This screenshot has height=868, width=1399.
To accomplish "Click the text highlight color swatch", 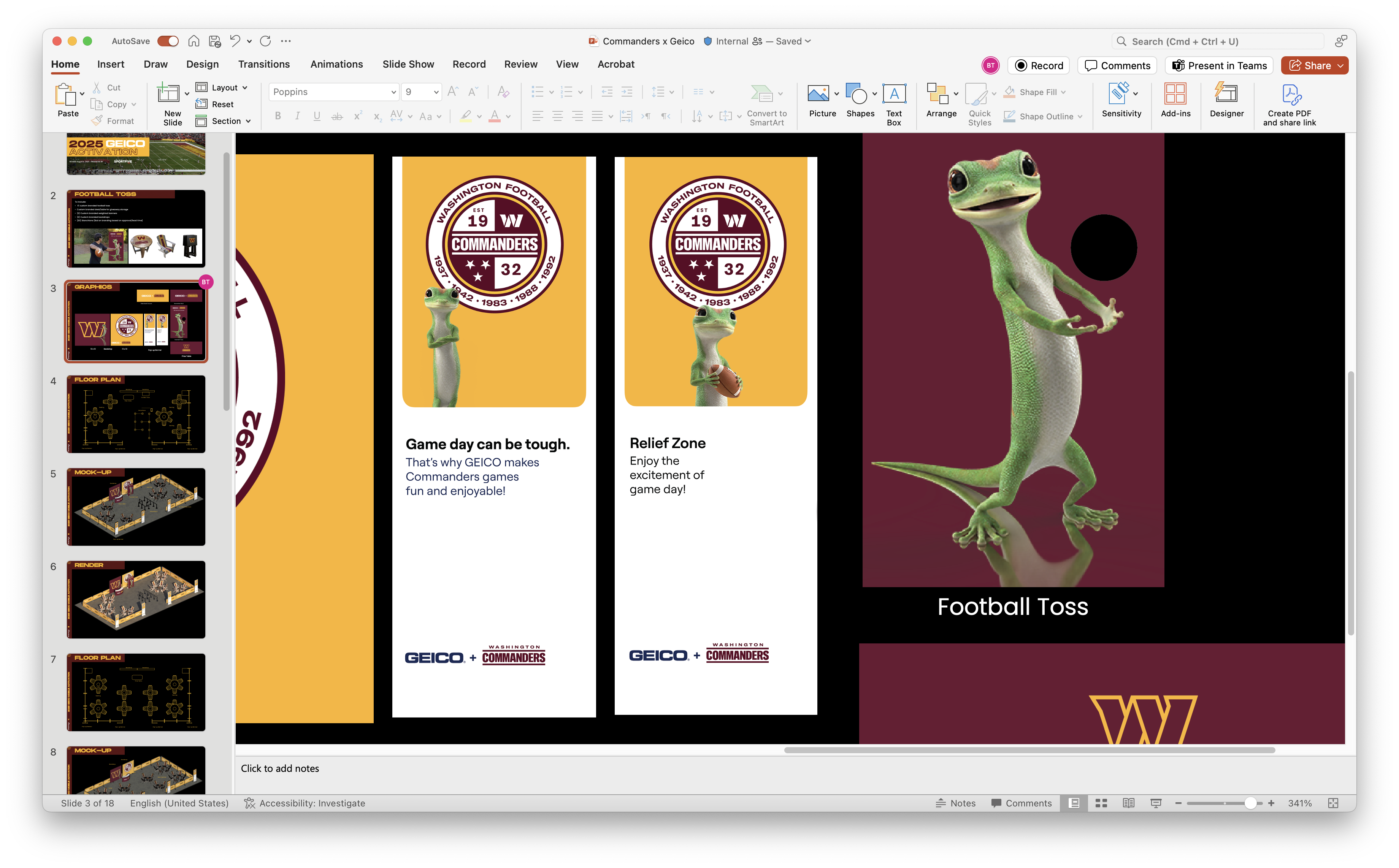I will (466, 117).
